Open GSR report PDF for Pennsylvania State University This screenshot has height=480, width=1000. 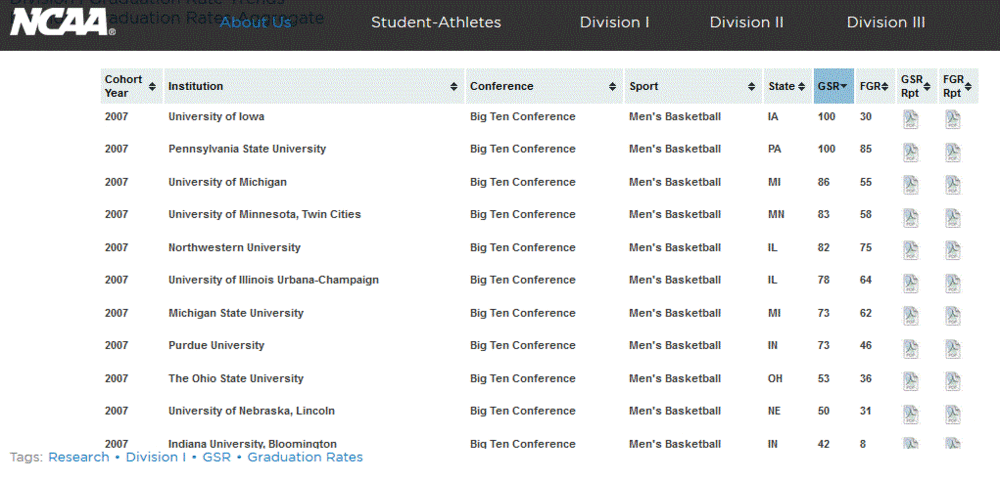click(x=911, y=152)
